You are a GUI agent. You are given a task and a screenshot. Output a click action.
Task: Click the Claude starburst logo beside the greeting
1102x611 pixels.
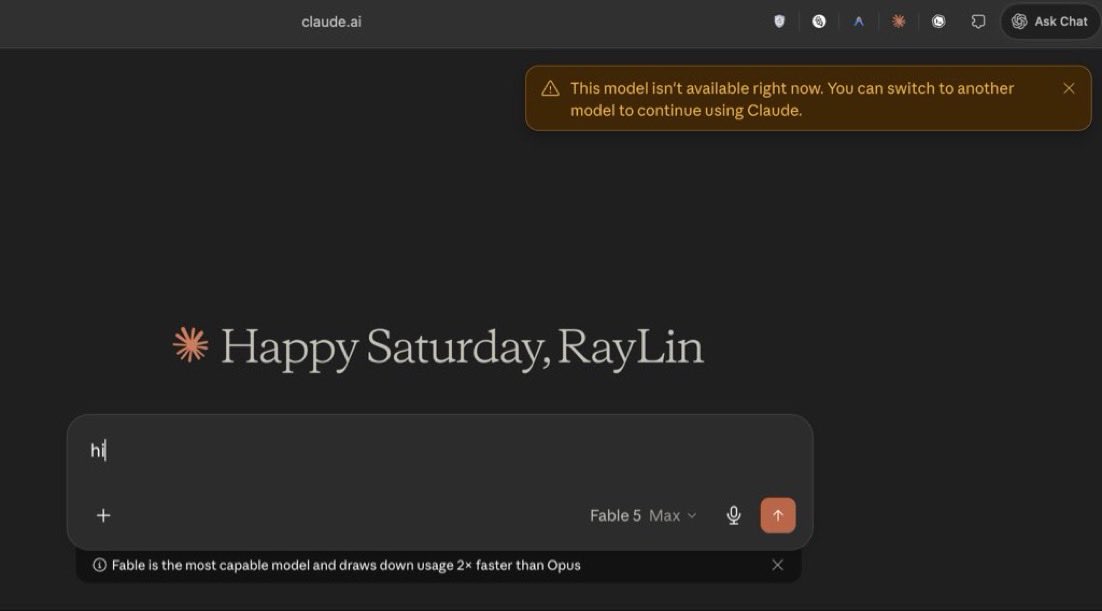[x=190, y=345]
